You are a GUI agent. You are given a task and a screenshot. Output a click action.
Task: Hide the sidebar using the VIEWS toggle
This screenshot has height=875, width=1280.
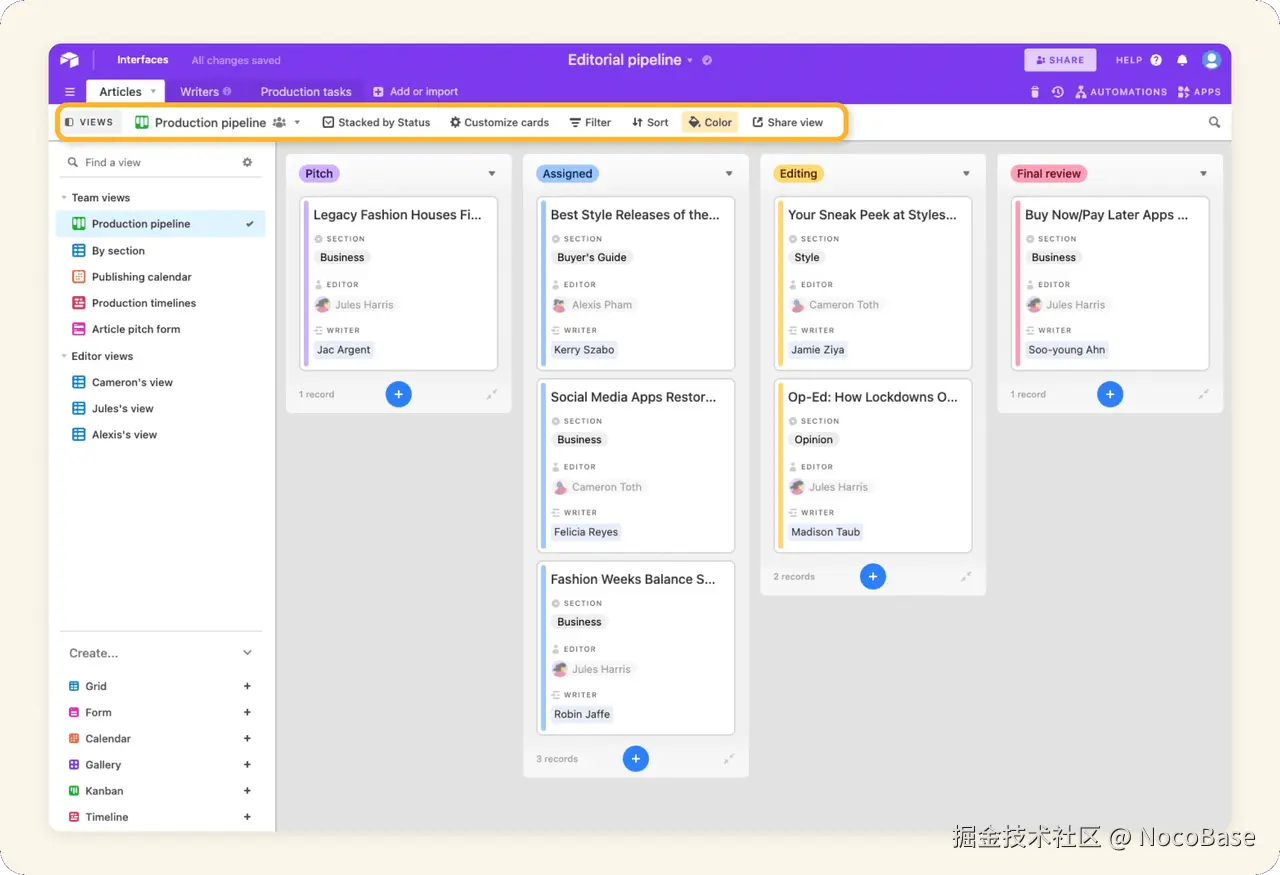[90, 122]
